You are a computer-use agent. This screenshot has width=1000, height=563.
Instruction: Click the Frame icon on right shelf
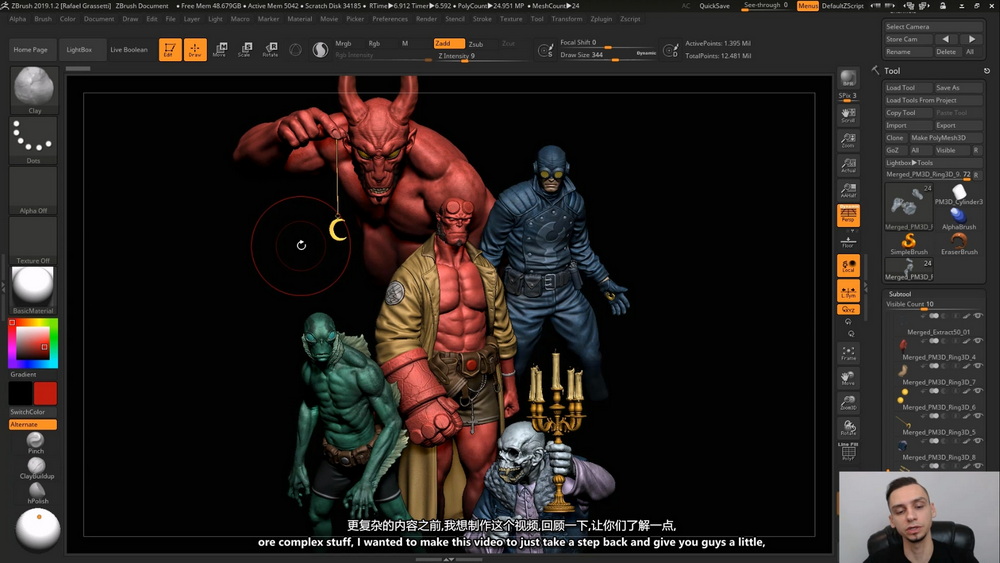848,353
